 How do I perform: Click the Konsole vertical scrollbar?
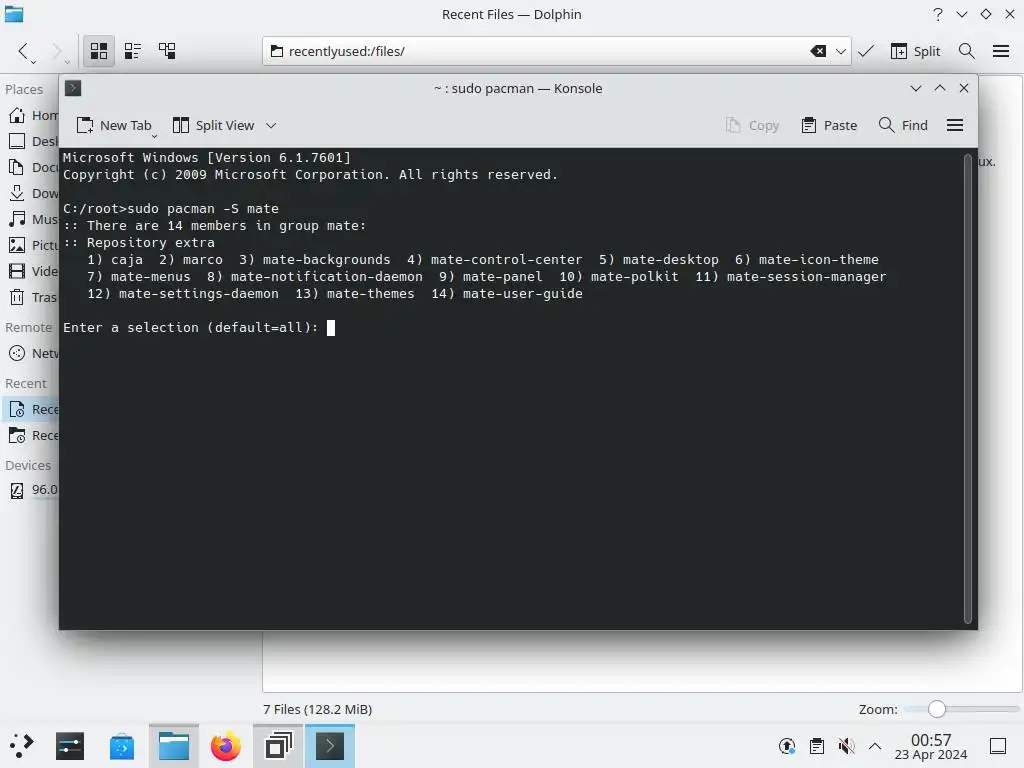click(968, 389)
